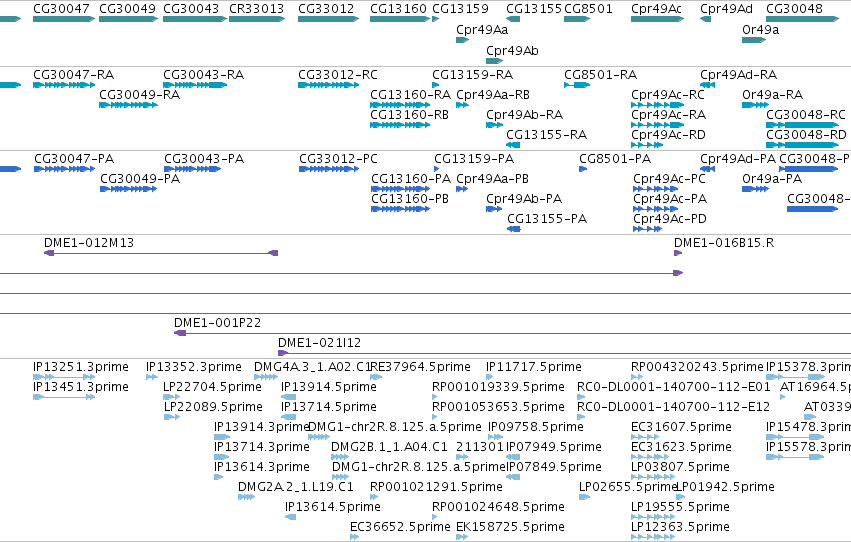Select the IP11717.5prime EST

(491, 377)
